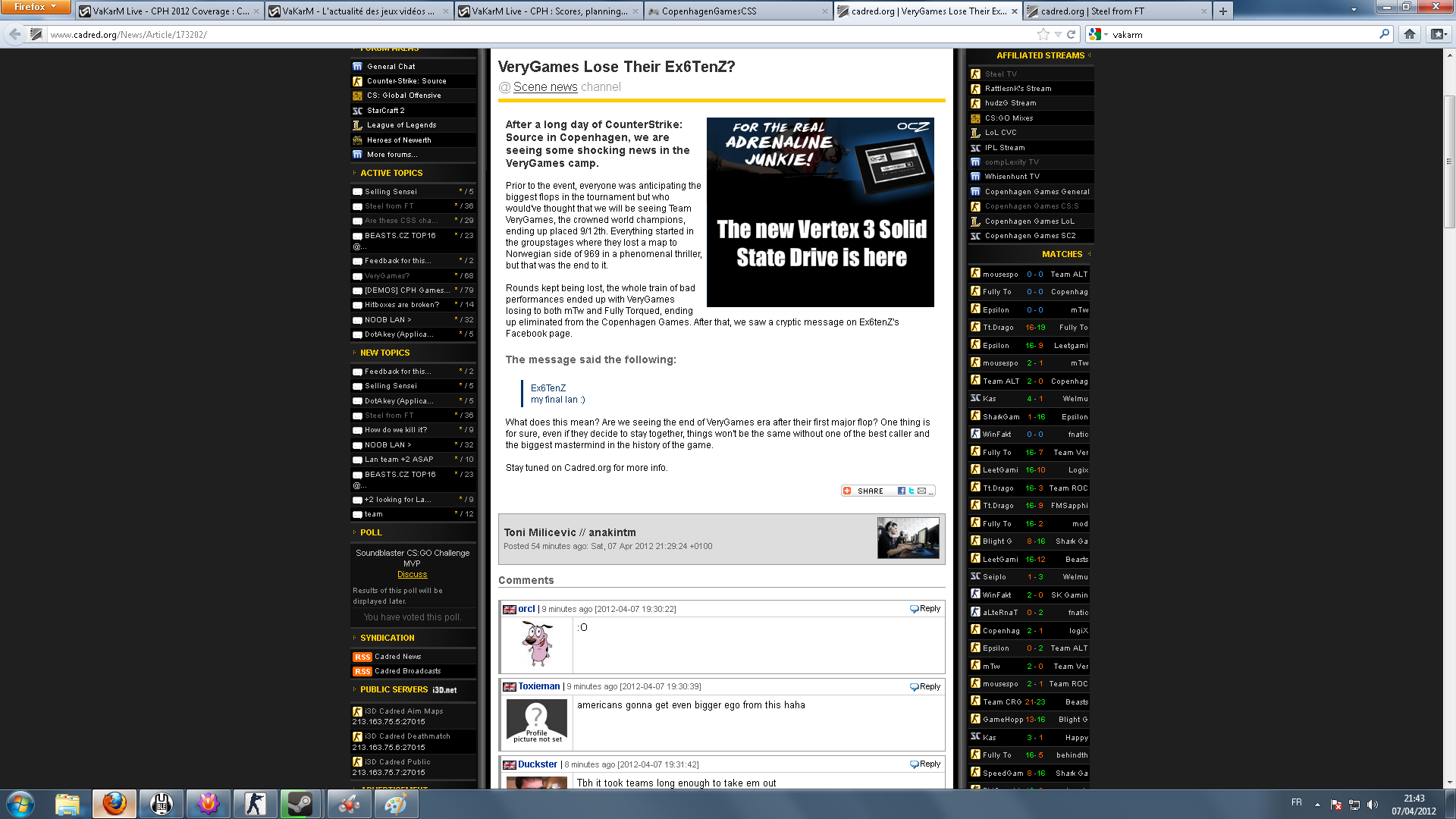Image resolution: width=1456 pixels, height=819 pixels.
Task: Open the Scene news channel link
Action: [x=545, y=87]
